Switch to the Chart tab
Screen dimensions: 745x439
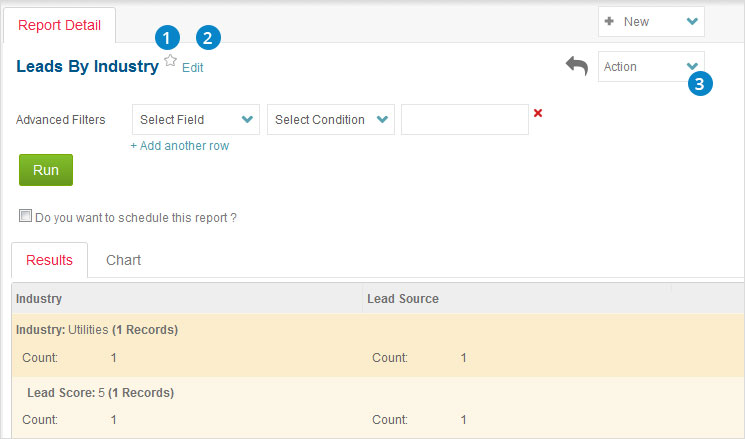click(x=123, y=260)
